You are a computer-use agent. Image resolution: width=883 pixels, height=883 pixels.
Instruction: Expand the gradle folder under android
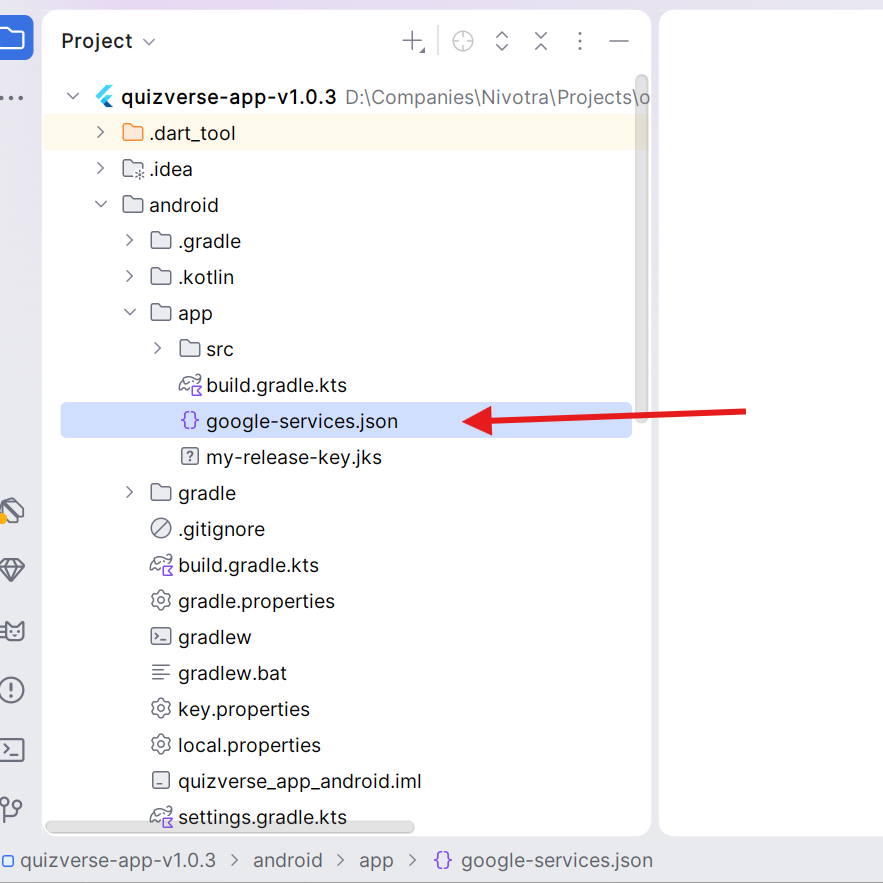pyautogui.click(x=129, y=493)
